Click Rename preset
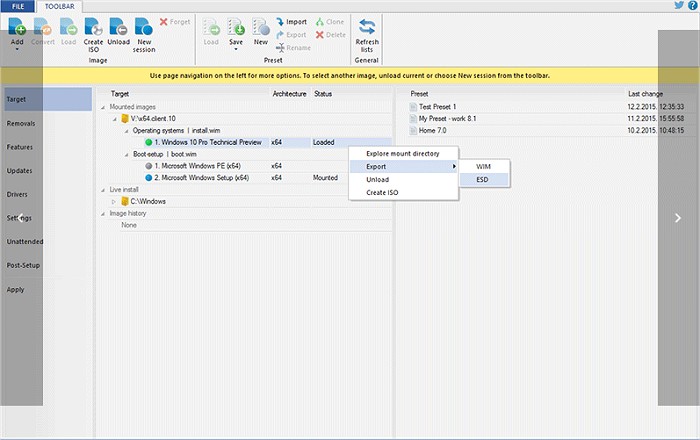The image size is (700, 440). click(x=293, y=48)
